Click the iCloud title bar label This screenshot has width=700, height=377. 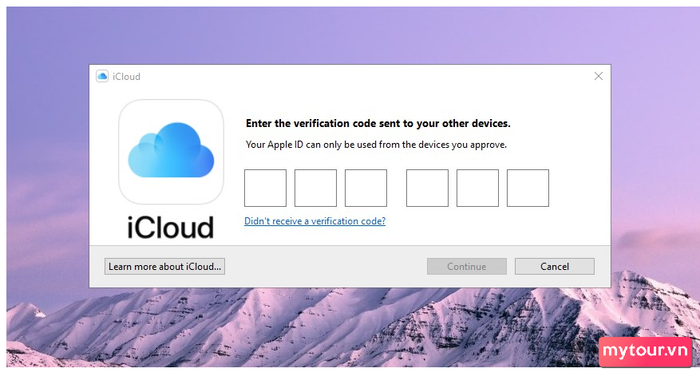(x=126, y=77)
